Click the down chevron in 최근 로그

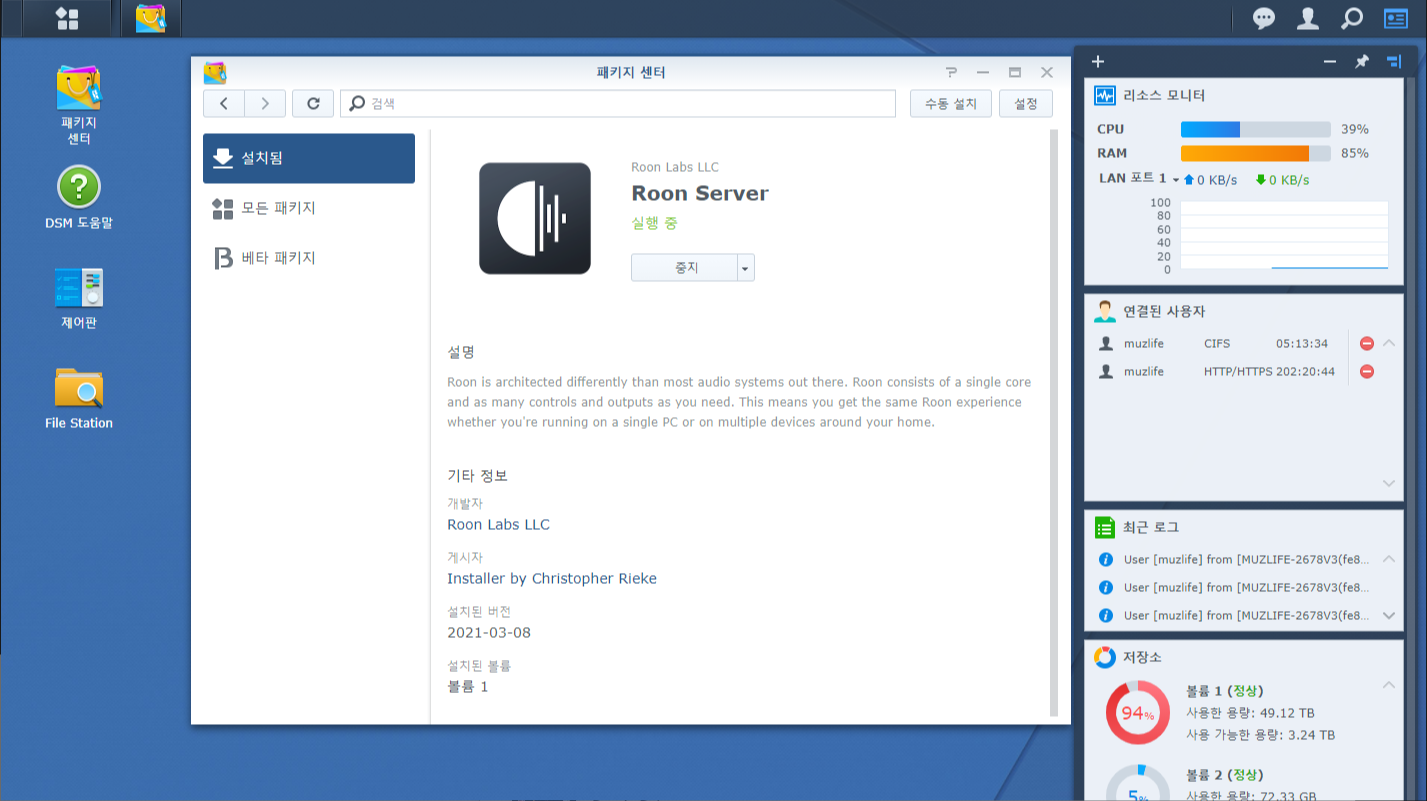(x=1389, y=616)
